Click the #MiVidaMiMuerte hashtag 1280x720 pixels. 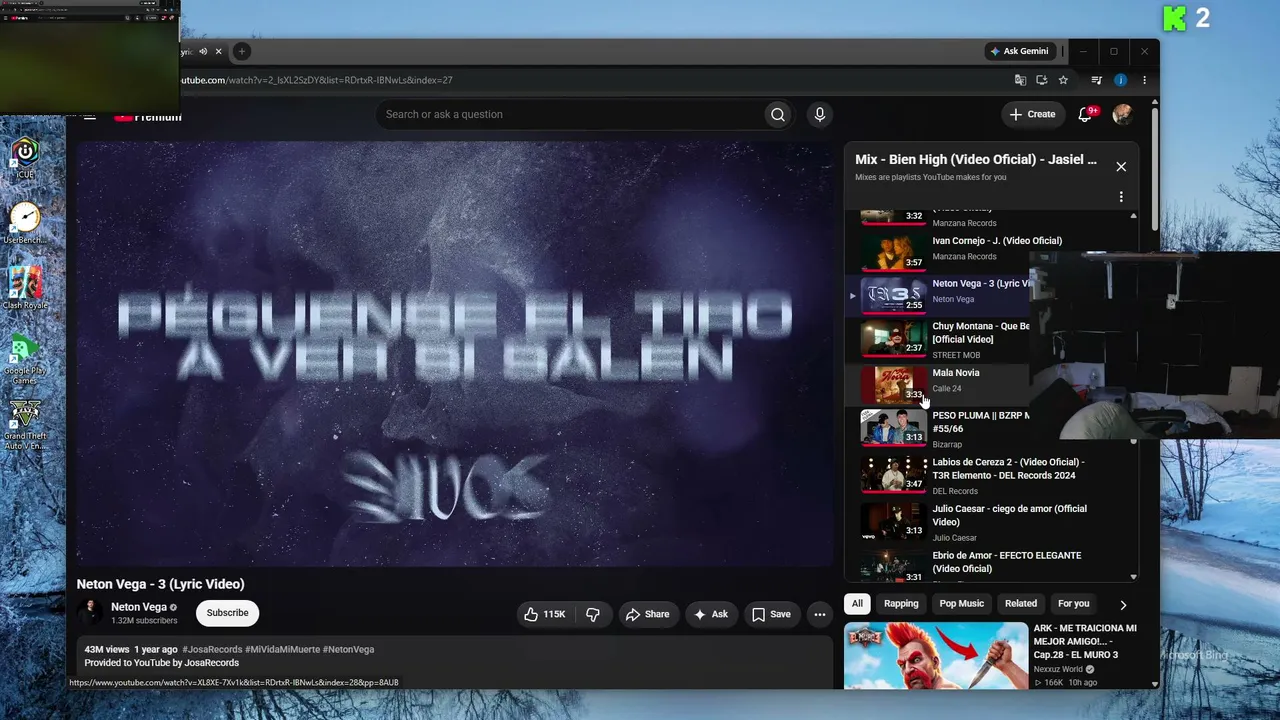[x=282, y=649]
